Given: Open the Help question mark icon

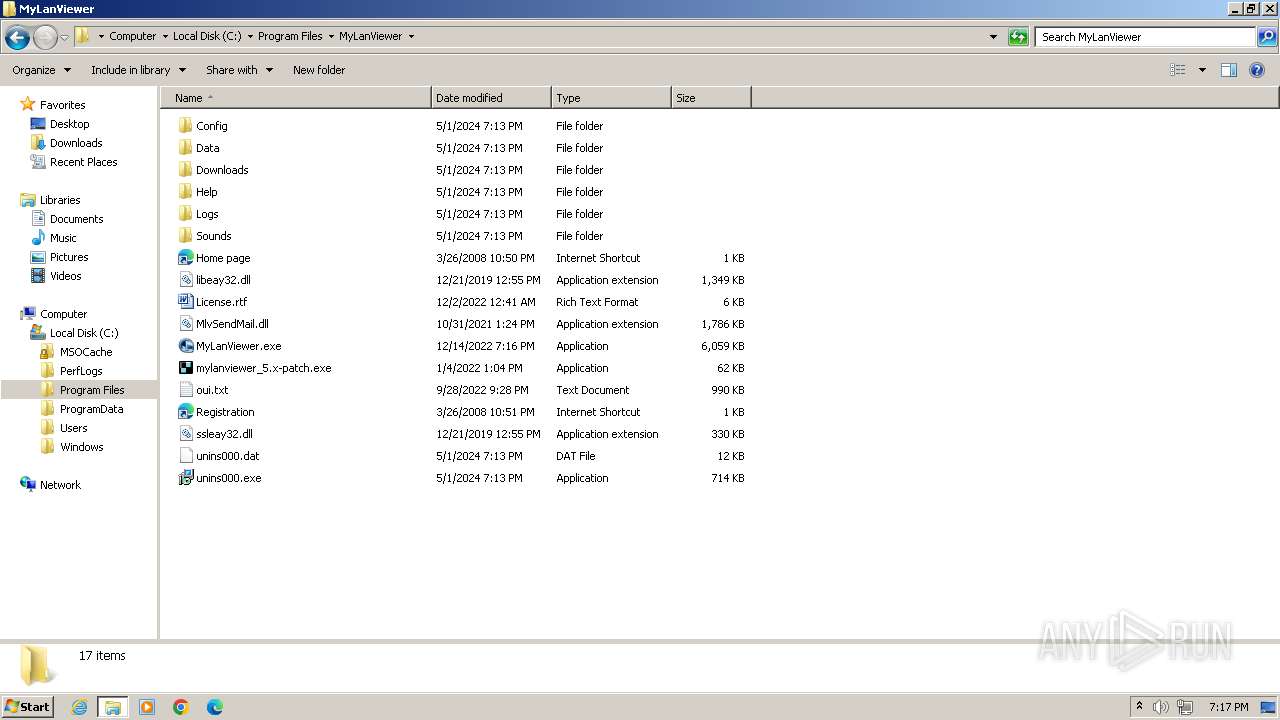Looking at the screenshot, I should coord(1257,70).
